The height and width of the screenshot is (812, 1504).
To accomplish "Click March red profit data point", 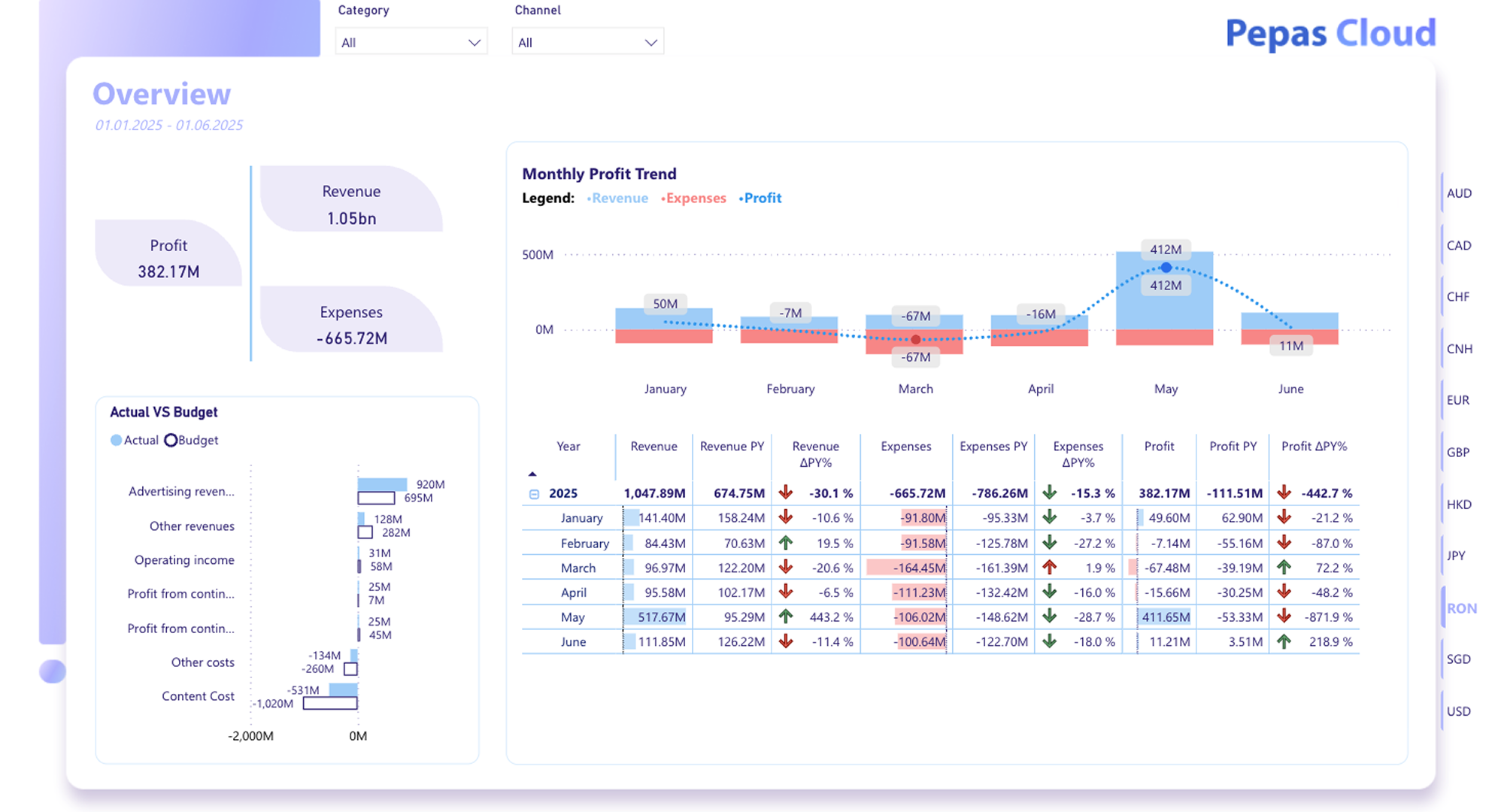I will (x=915, y=340).
